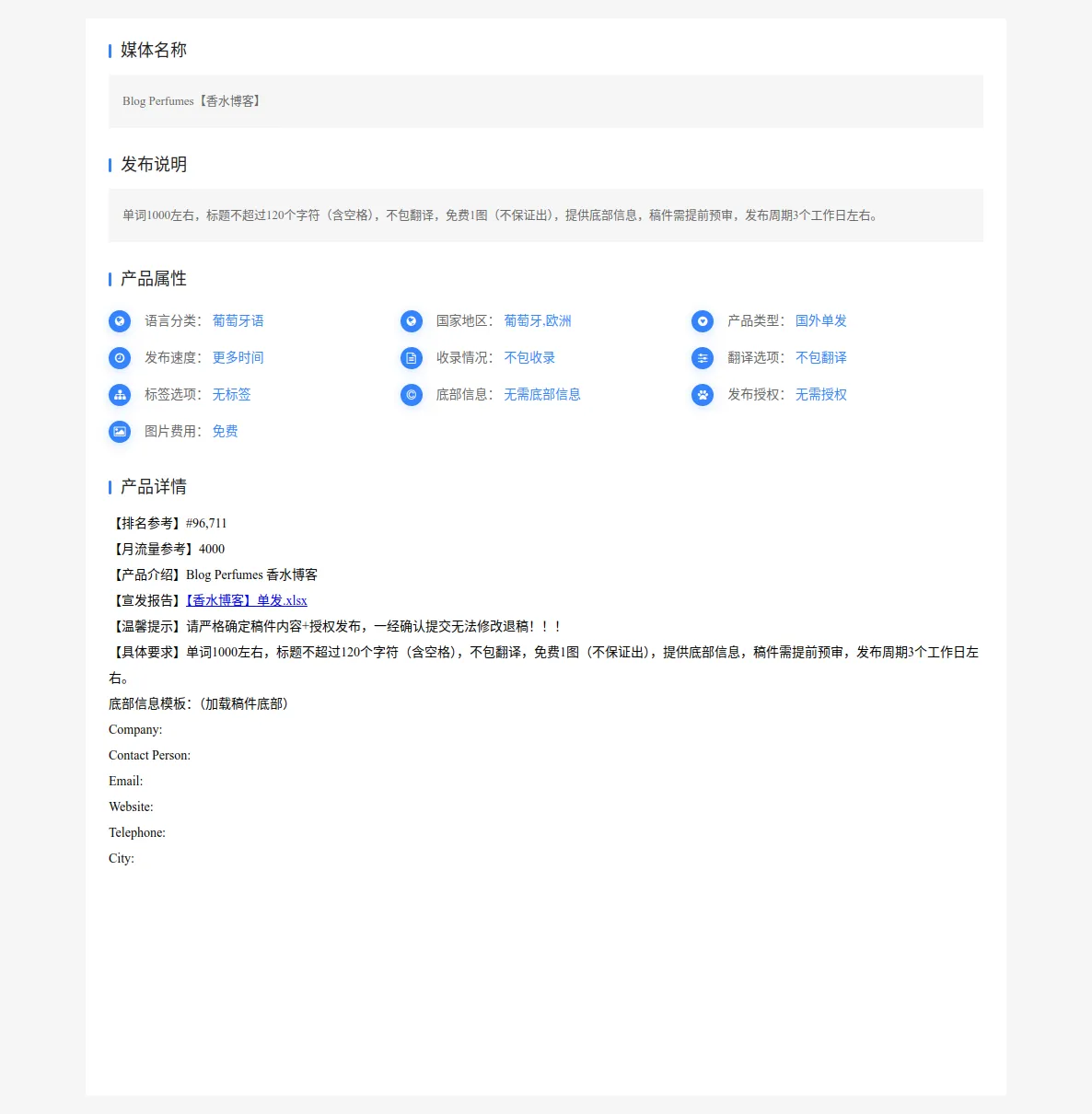Click the 不包收录 indexing value
This screenshot has width=1092, height=1114.
[x=530, y=357]
